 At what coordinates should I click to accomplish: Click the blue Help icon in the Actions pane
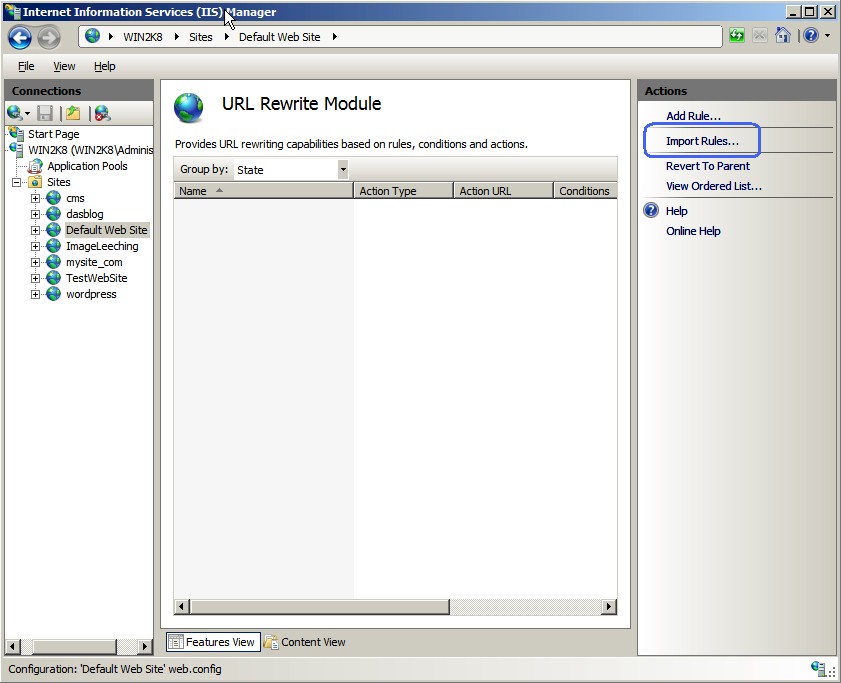point(651,210)
